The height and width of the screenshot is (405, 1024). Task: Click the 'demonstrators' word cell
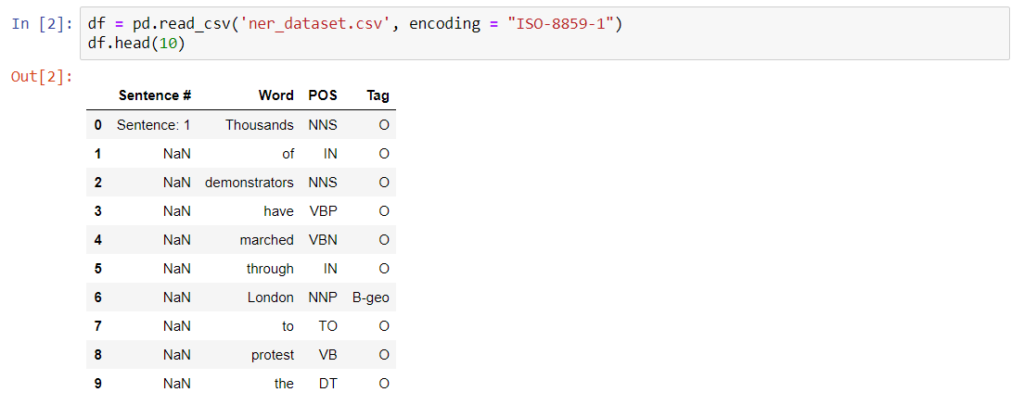click(x=249, y=182)
